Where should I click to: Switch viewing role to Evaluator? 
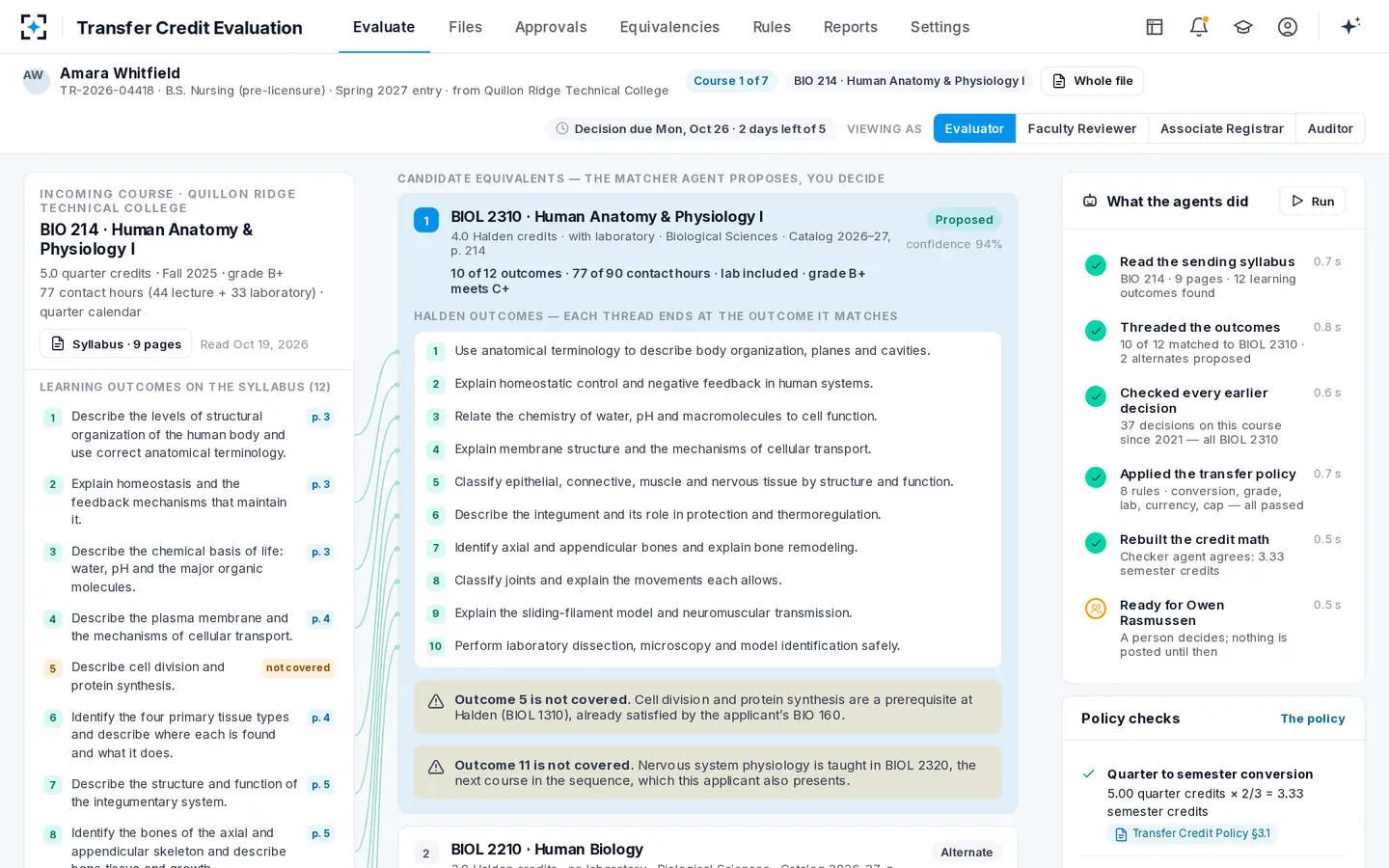(x=974, y=128)
